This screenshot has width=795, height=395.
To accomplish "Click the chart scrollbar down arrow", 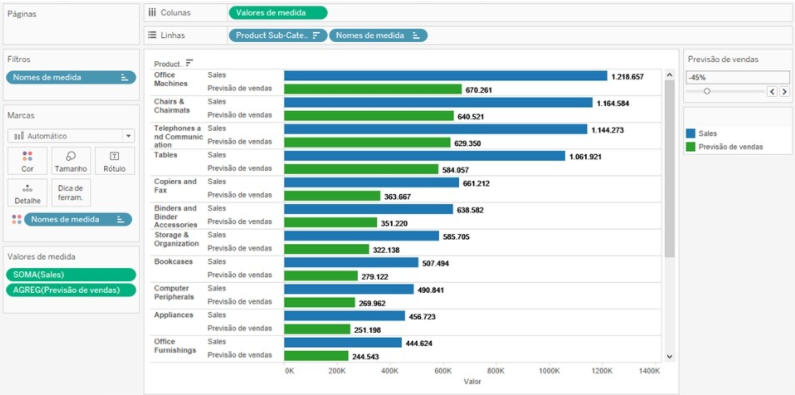I will pyautogui.click(x=669, y=356).
